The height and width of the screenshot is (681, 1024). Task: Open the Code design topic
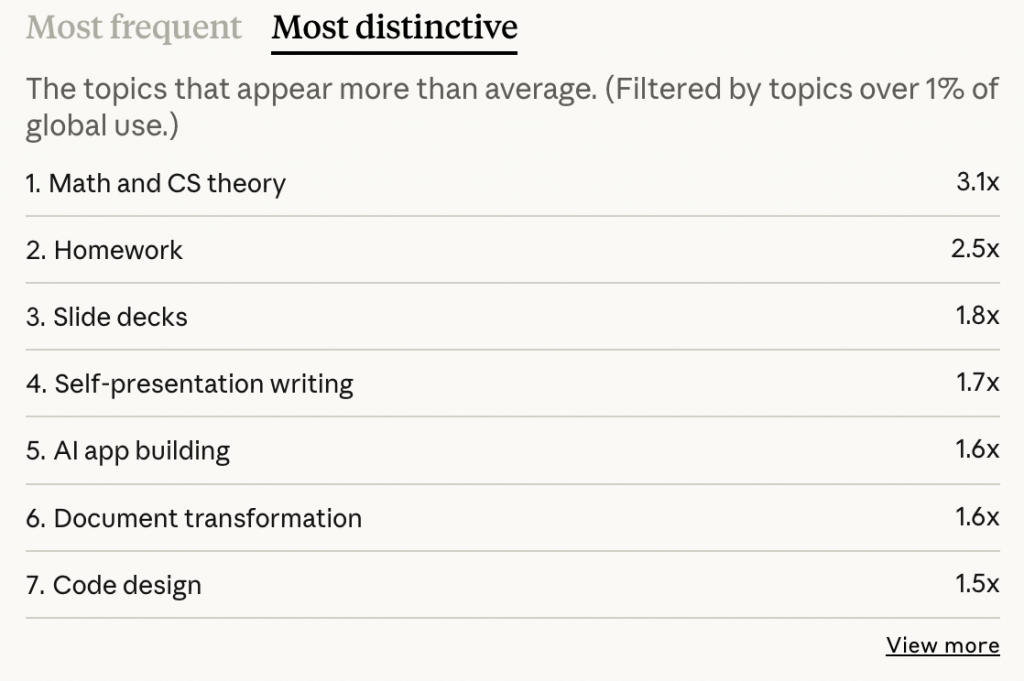click(127, 586)
